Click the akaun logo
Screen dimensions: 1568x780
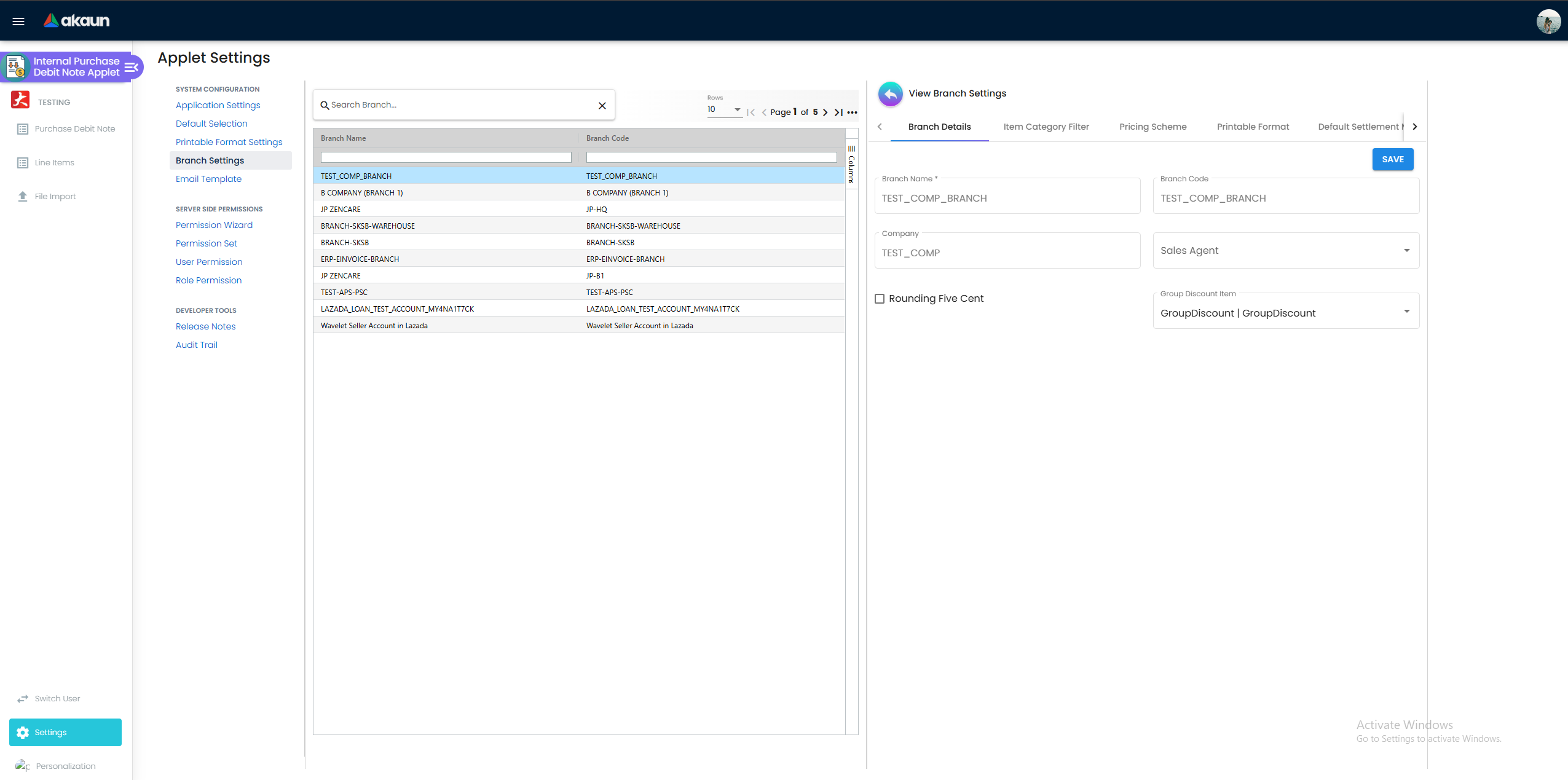coord(76,20)
